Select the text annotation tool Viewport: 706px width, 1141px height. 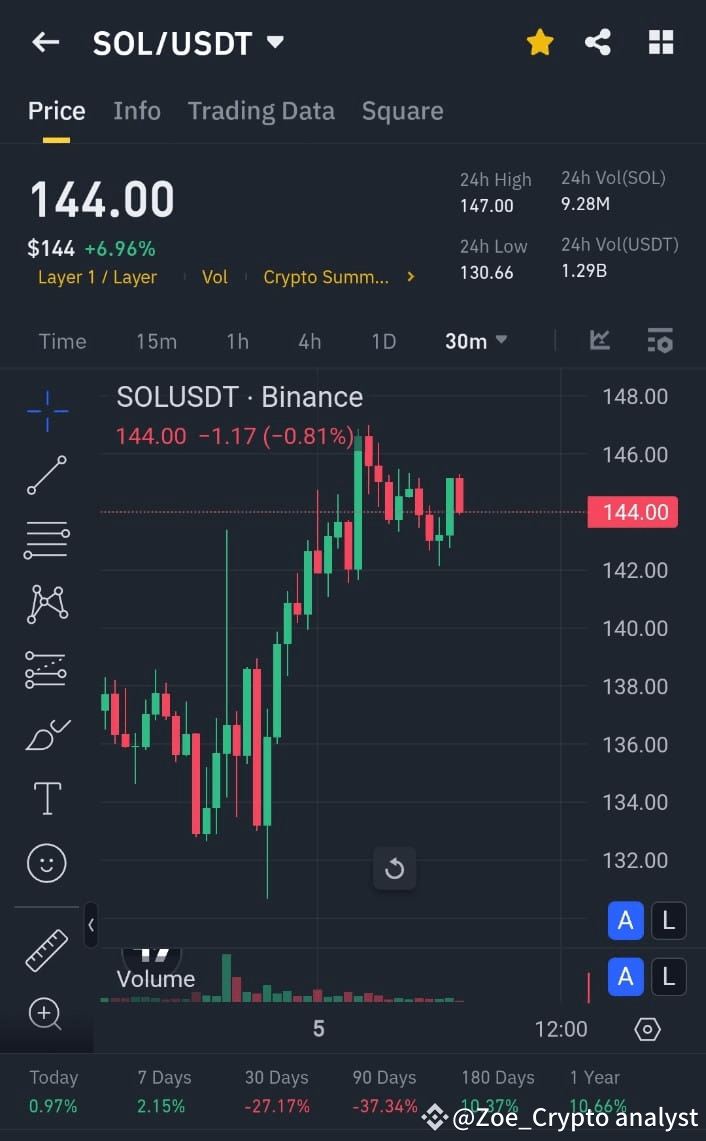coord(46,797)
